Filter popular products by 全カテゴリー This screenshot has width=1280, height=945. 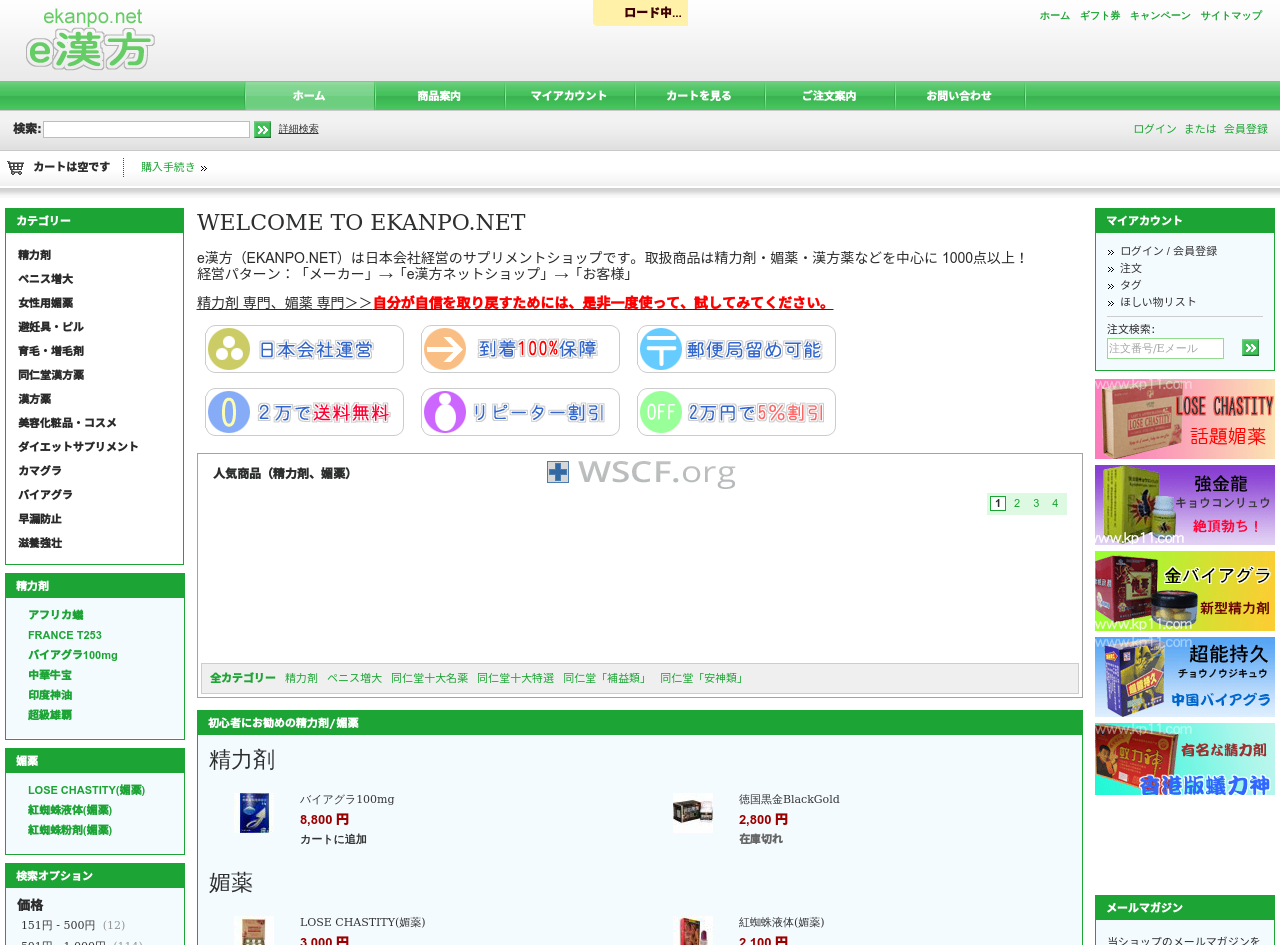click(242, 678)
